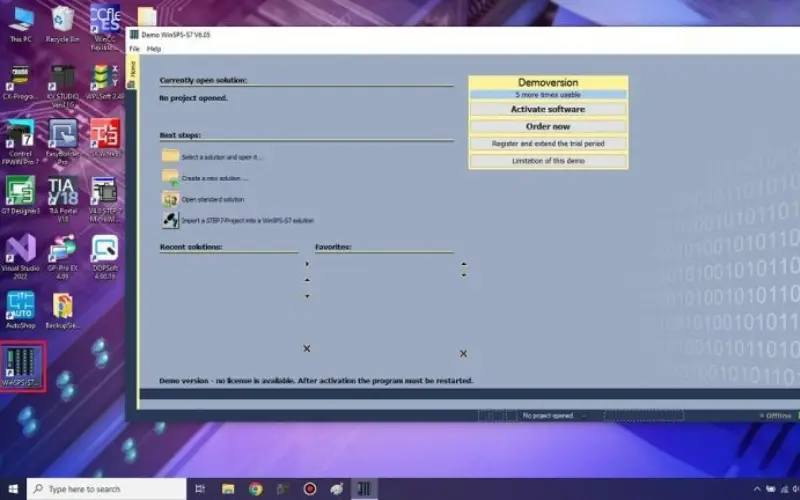Launch EasyBuilder Pro desktop shortcut

[63, 142]
